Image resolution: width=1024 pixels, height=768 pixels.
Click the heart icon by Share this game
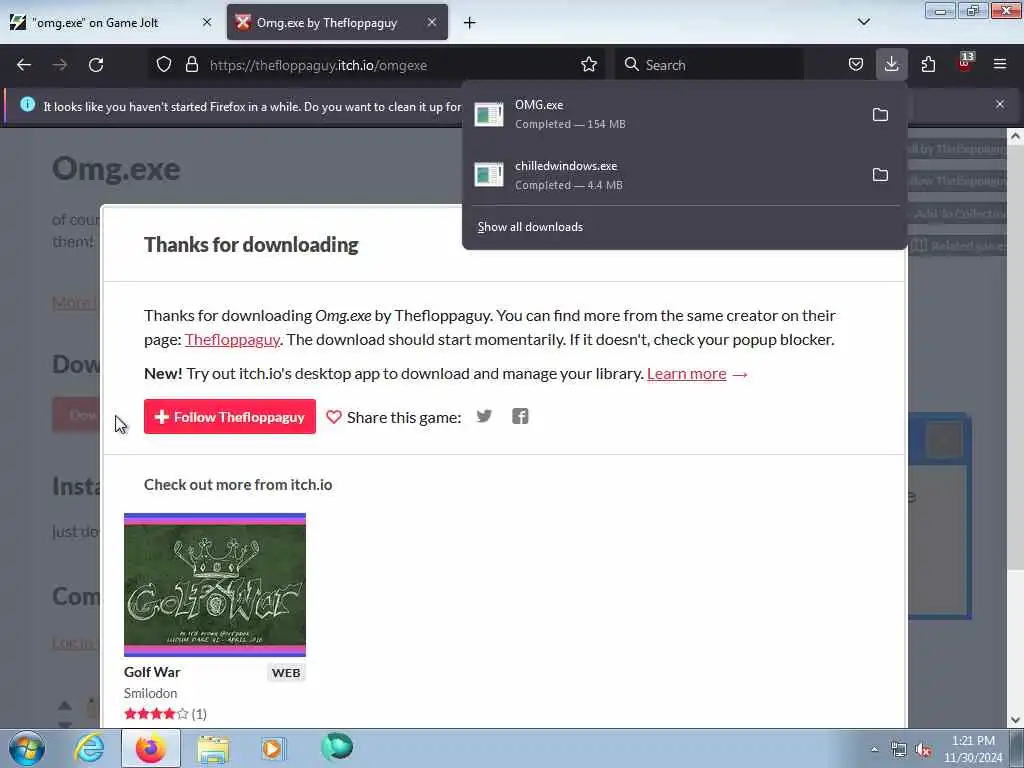point(334,417)
